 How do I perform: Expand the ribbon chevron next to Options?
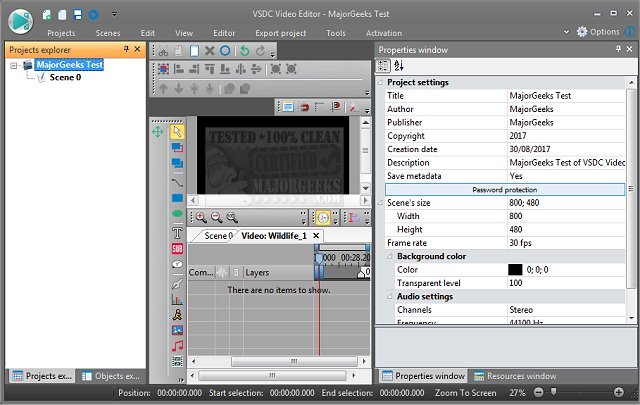(567, 32)
